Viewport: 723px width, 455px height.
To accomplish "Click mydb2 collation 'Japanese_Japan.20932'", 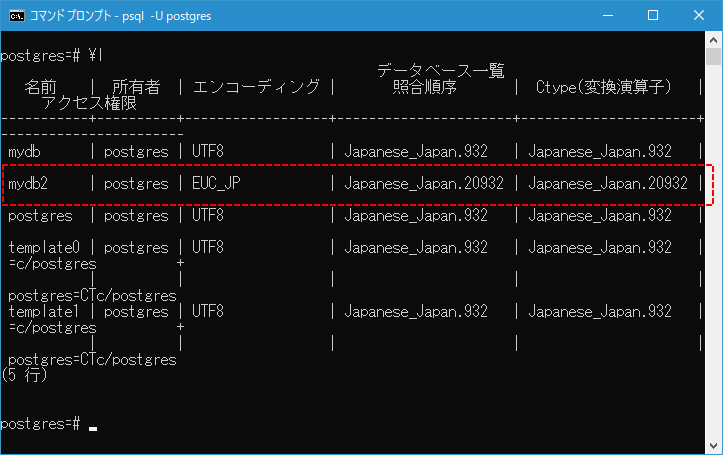I will tap(424, 183).
